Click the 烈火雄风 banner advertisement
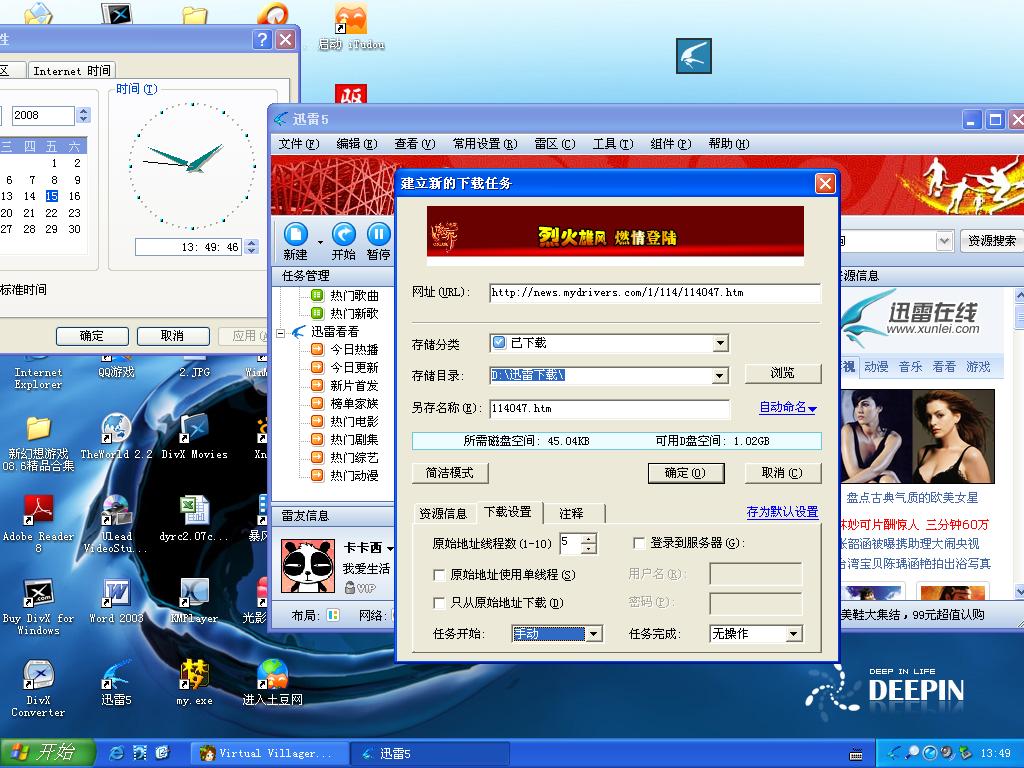 (x=615, y=236)
